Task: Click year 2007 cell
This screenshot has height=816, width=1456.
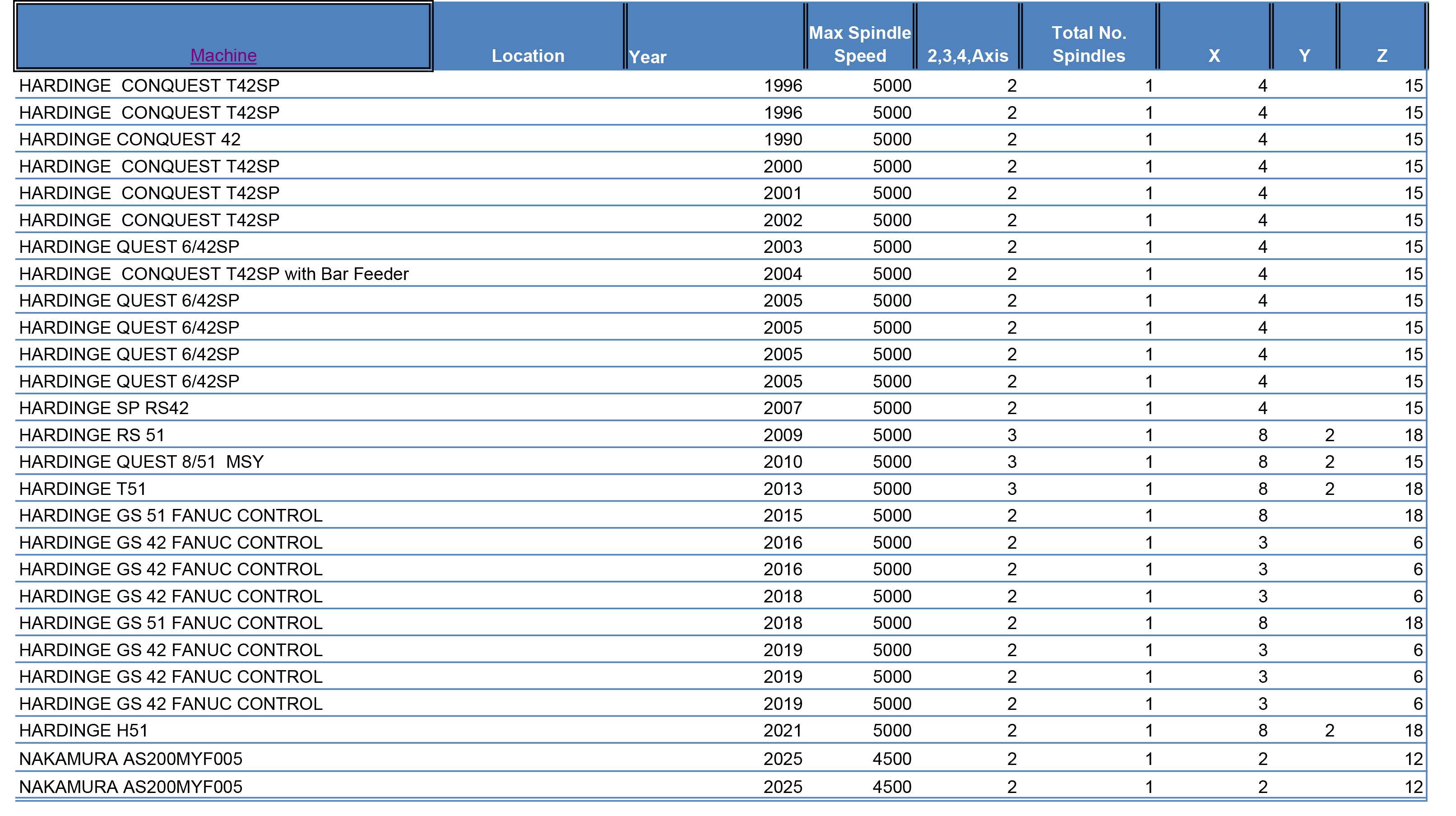Action: [782, 408]
